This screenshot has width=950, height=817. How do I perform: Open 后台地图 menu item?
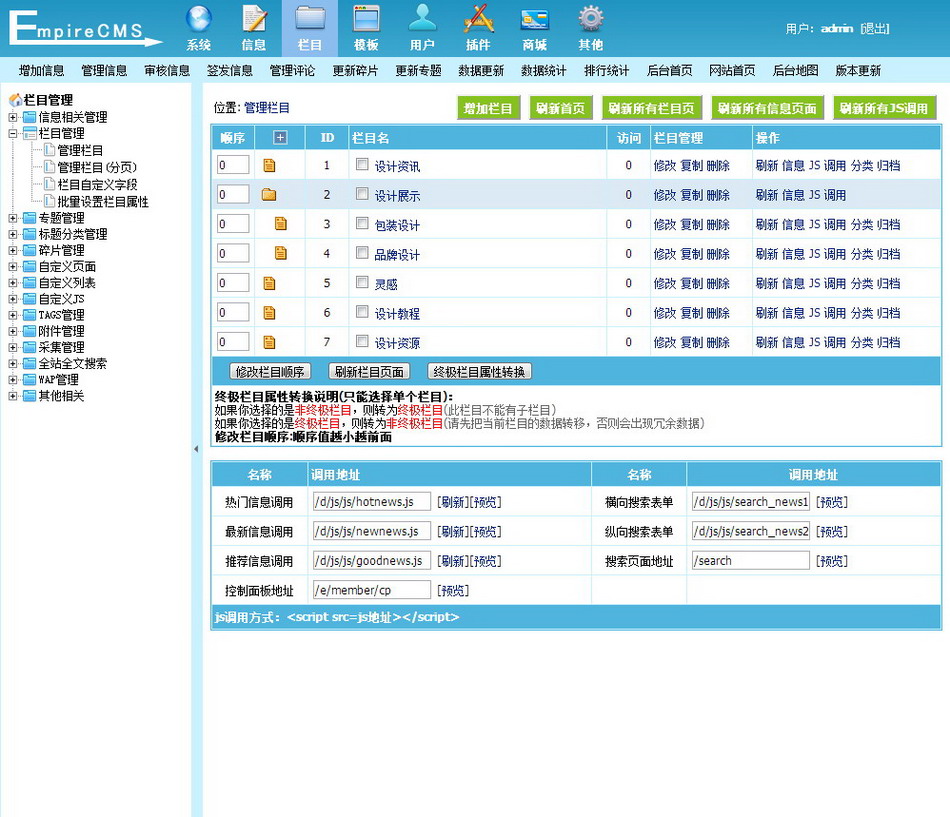(796, 70)
